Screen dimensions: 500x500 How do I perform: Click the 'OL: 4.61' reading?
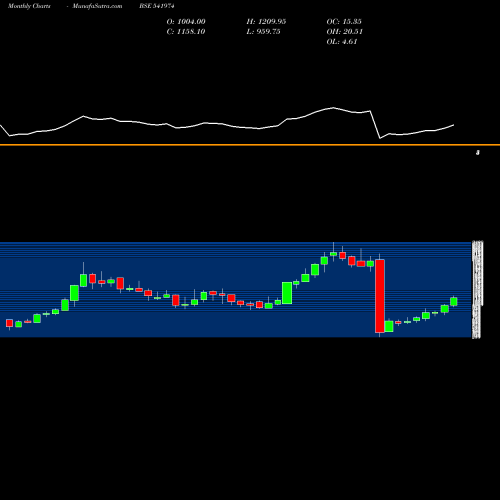click(342, 42)
